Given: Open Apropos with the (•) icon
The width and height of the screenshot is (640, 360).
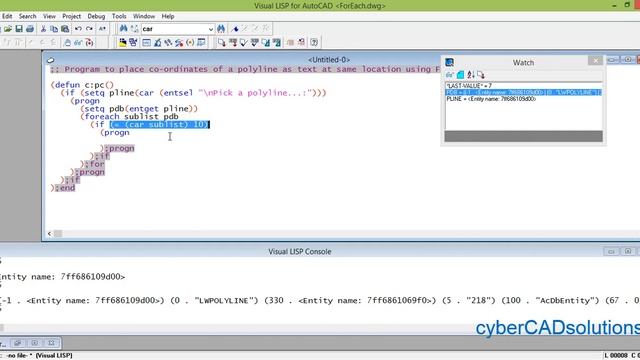Looking at the screenshot, I should (190, 42).
